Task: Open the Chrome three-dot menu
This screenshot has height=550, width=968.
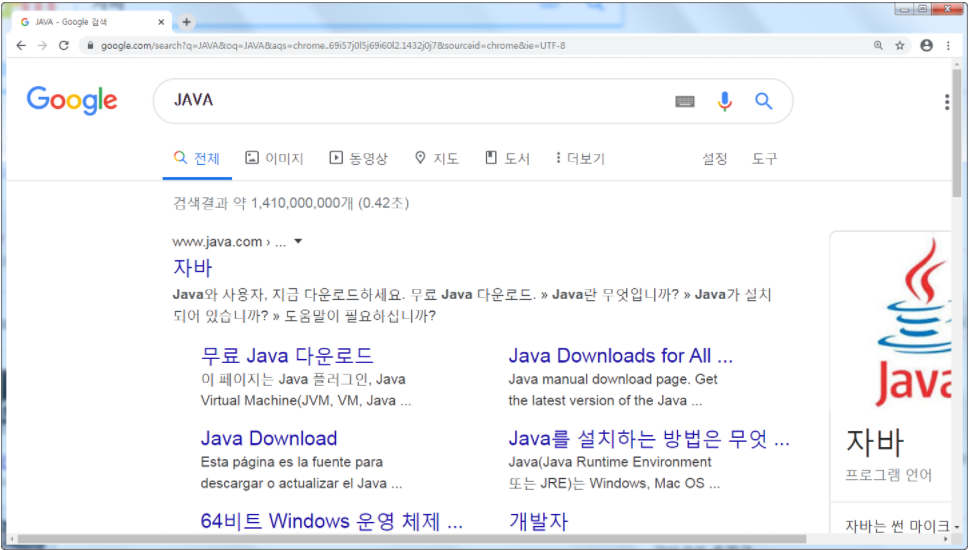Action: 948,46
